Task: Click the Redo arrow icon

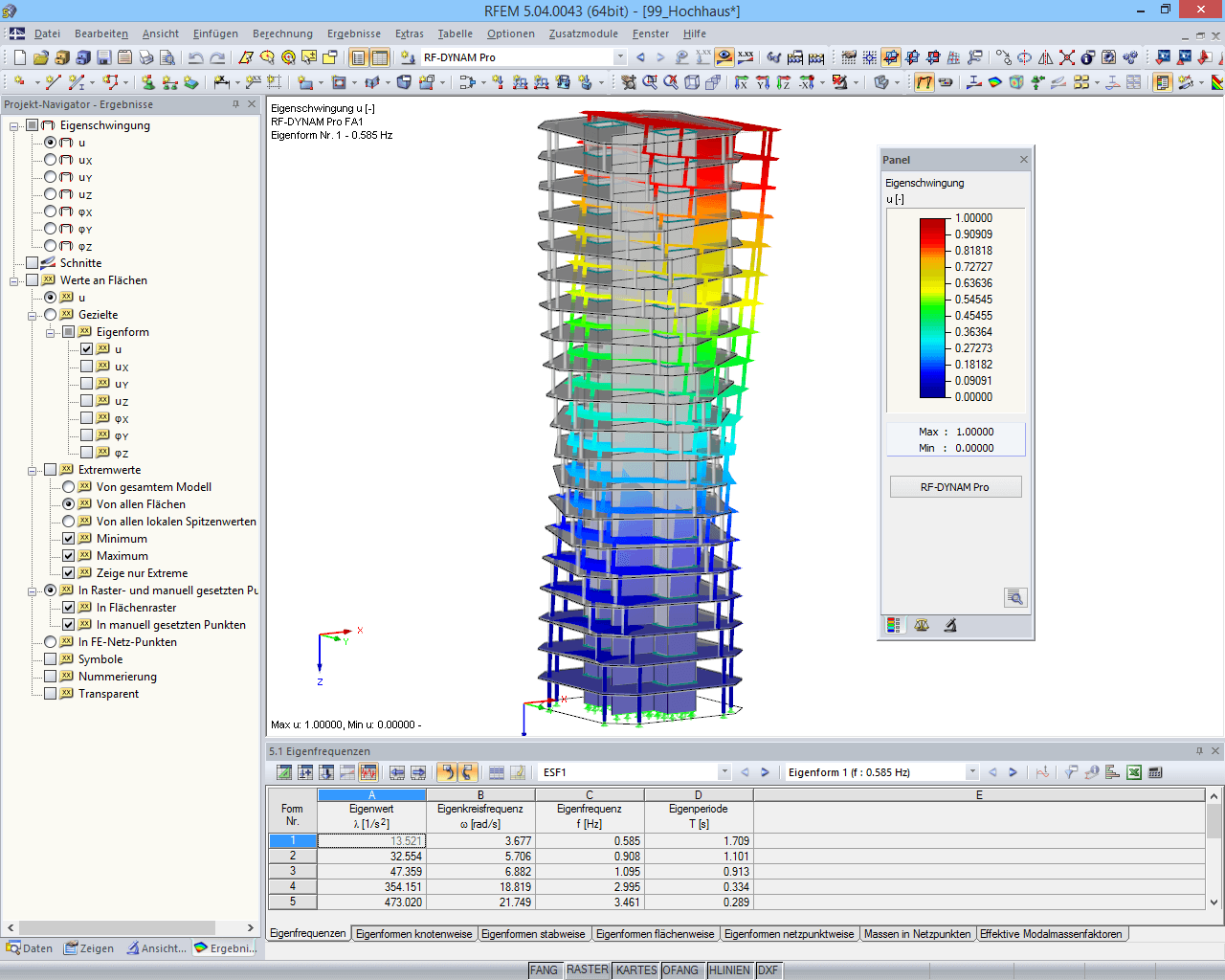Action: pyautogui.click(x=217, y=57)
